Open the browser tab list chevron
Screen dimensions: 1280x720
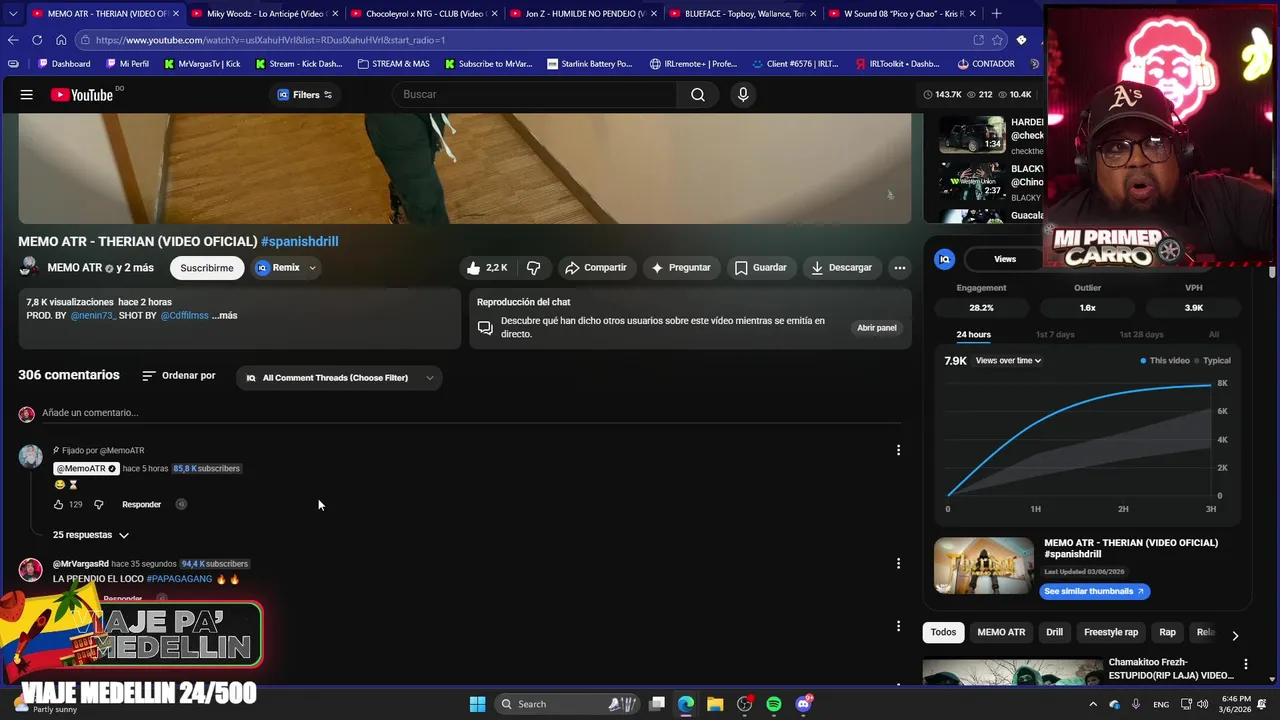[13, 14]
